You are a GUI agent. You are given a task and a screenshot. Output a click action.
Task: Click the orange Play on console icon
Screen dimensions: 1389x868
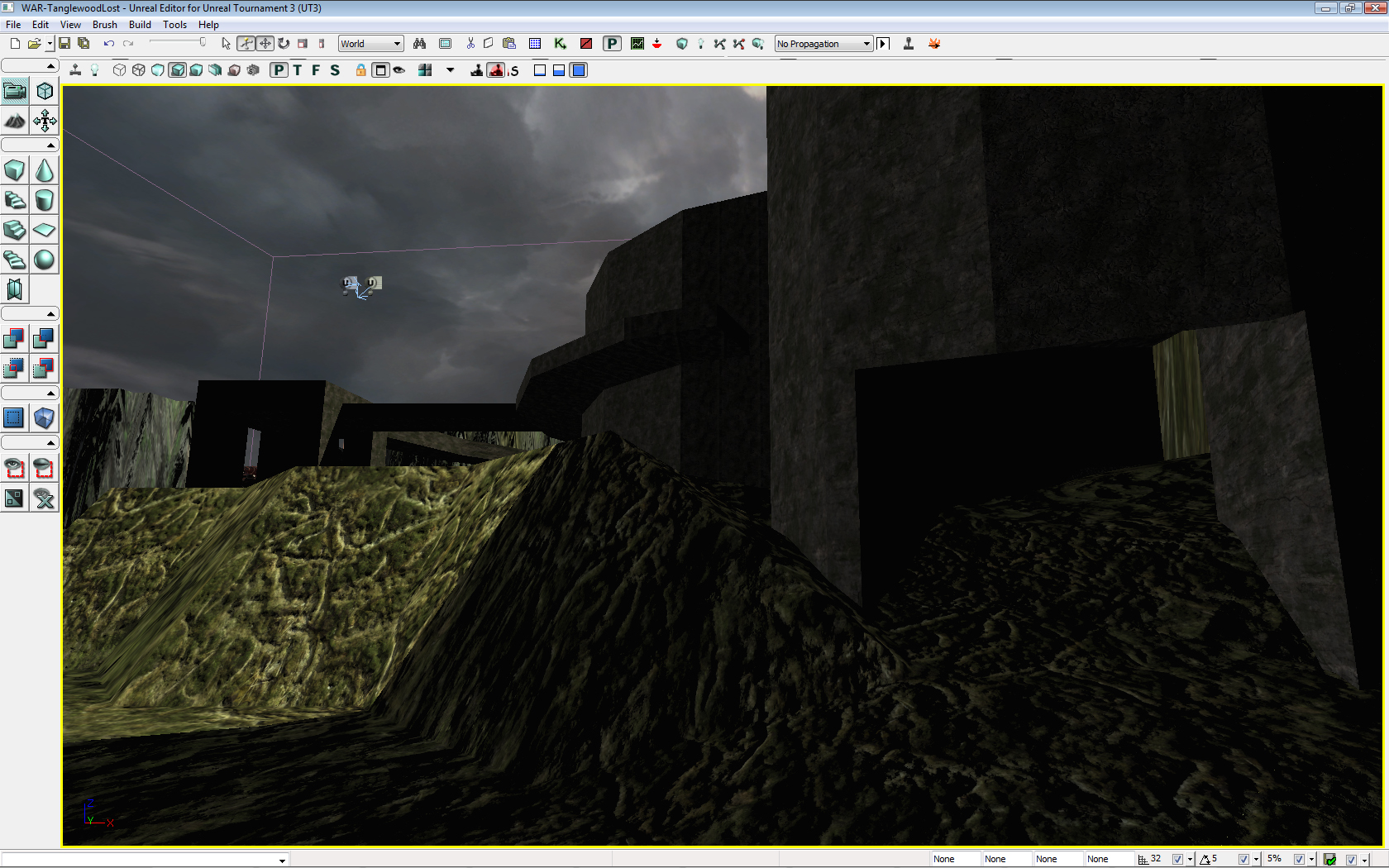pos(934,44)
